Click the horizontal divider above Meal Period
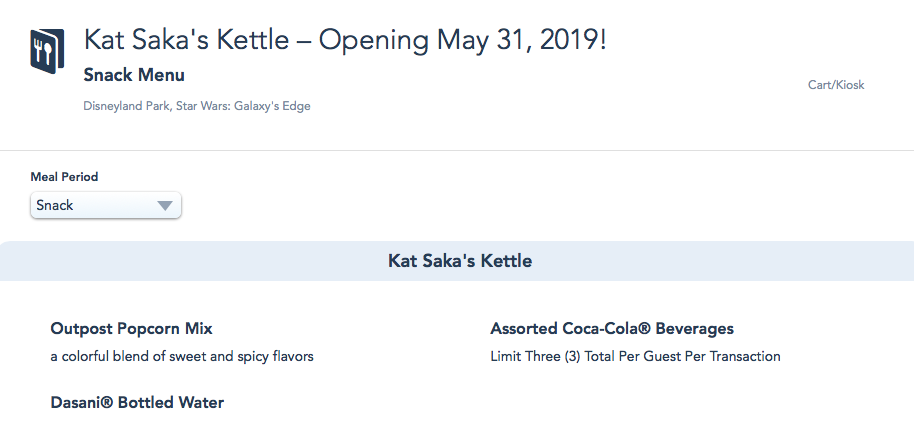 457,151
